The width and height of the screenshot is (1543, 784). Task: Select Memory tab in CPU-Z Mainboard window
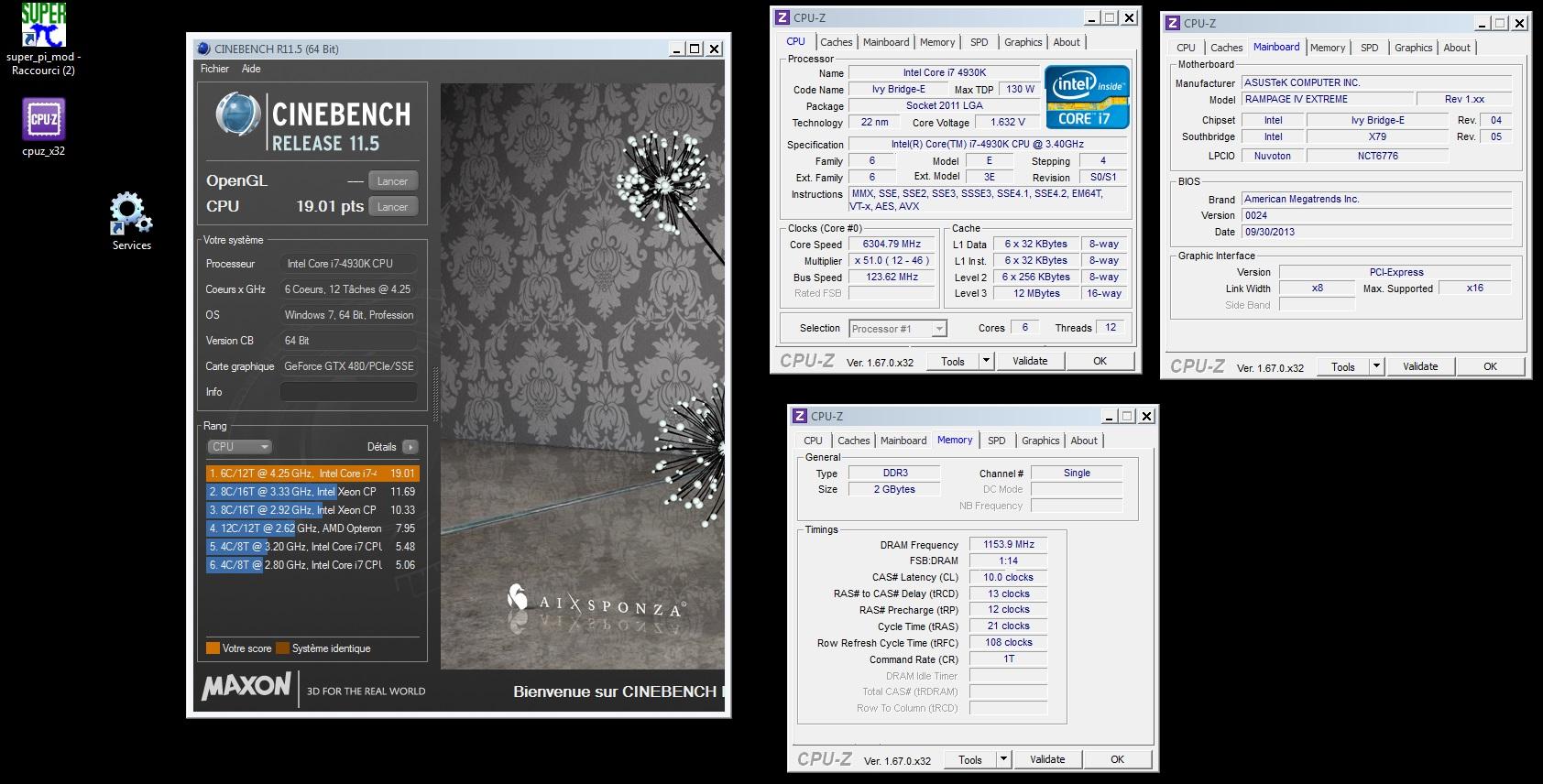[1328, 48]
